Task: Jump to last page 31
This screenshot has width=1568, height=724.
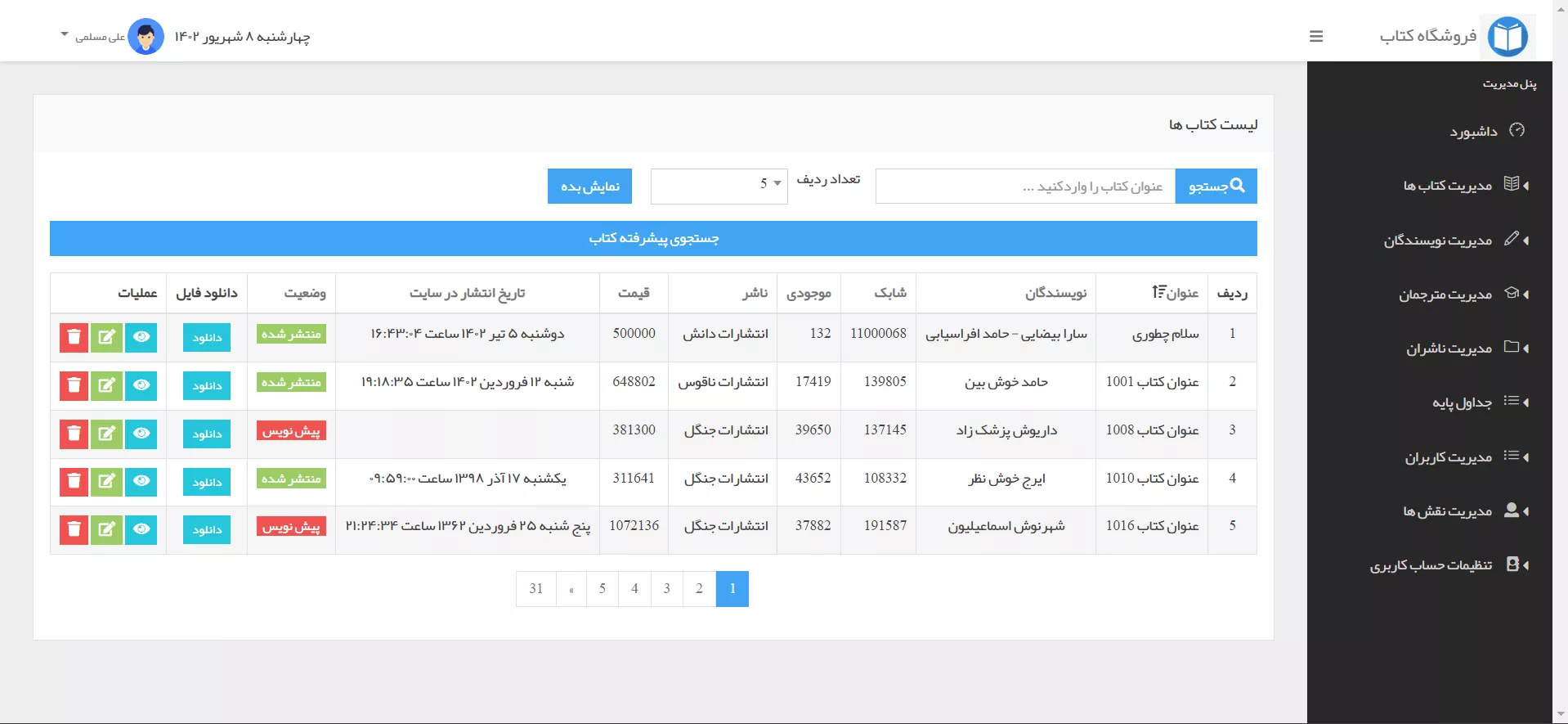Action: pyautogui.click(x=536, y=589)
